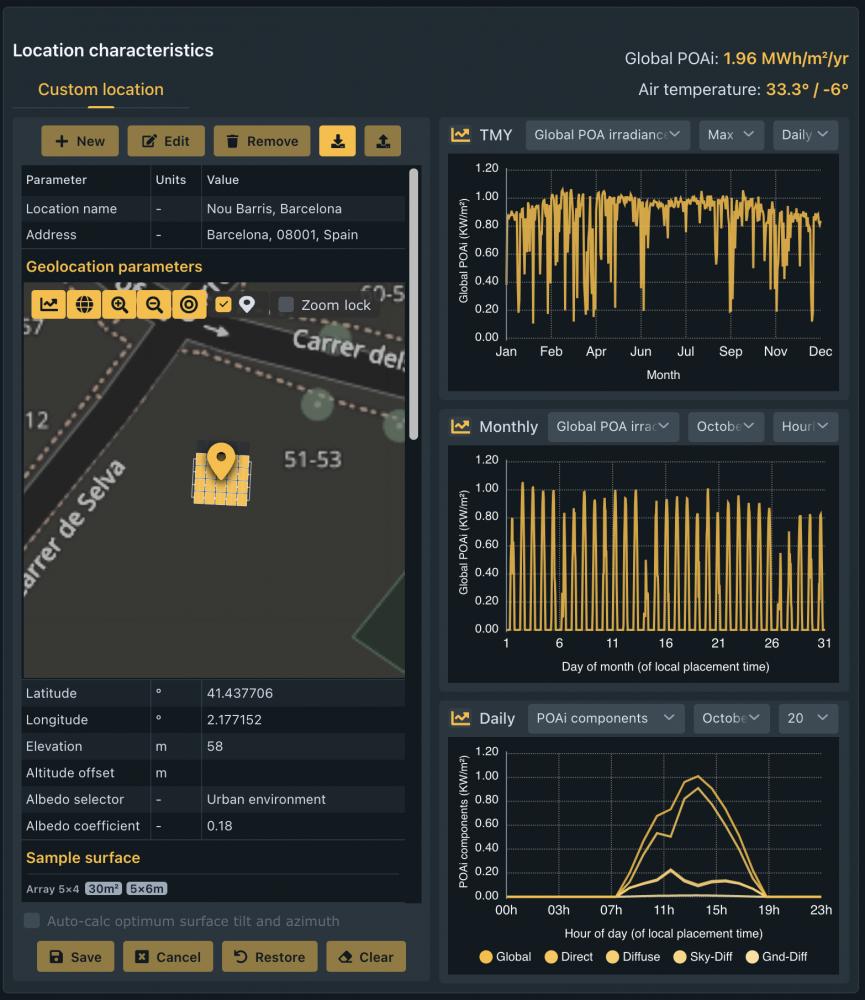
Task: Zoom out on the map
Action: click(154, 304)
